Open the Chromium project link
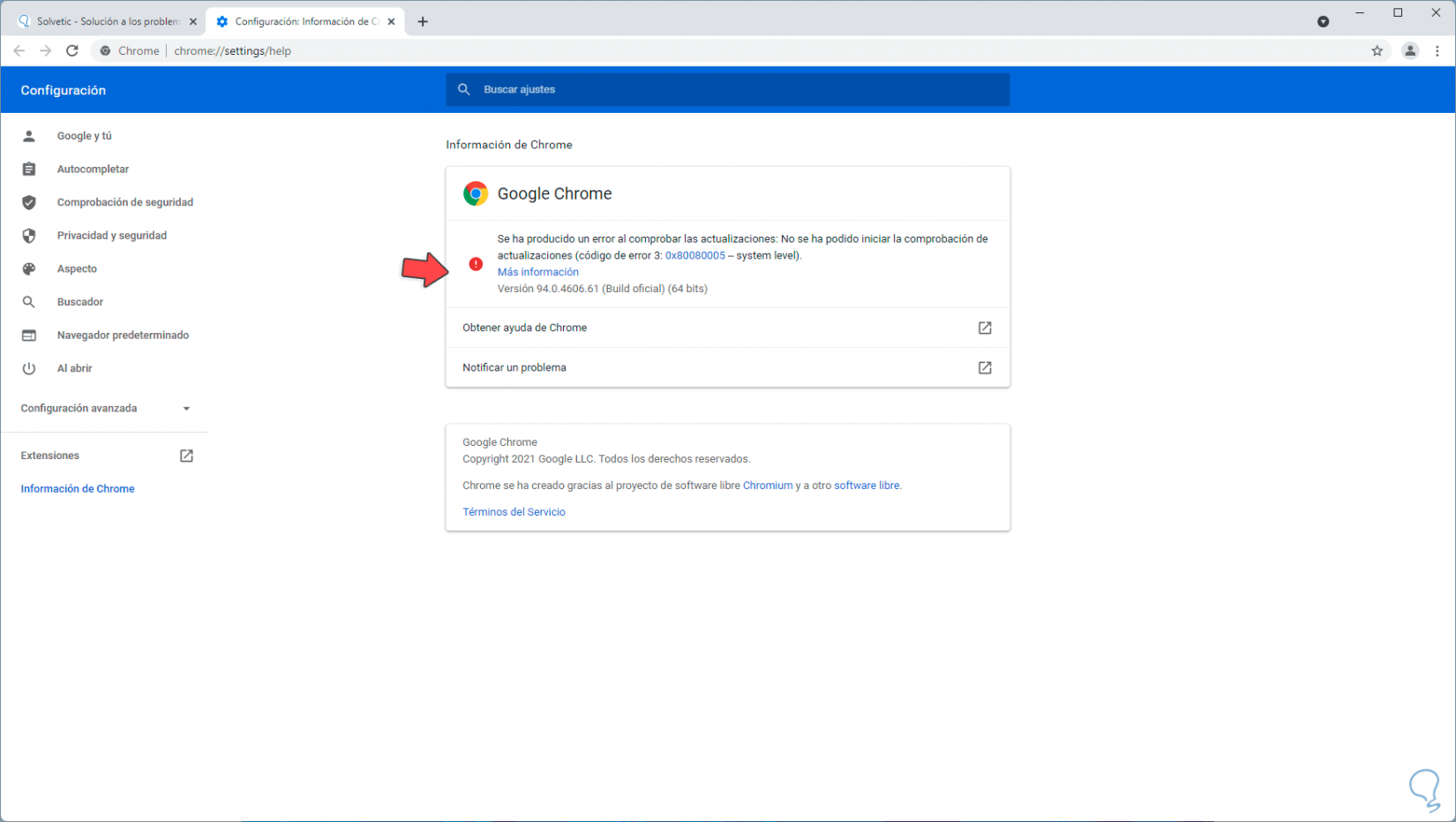Image resolution: width=1456 pixels, height=822 pixels. click(x=768, y=486)
